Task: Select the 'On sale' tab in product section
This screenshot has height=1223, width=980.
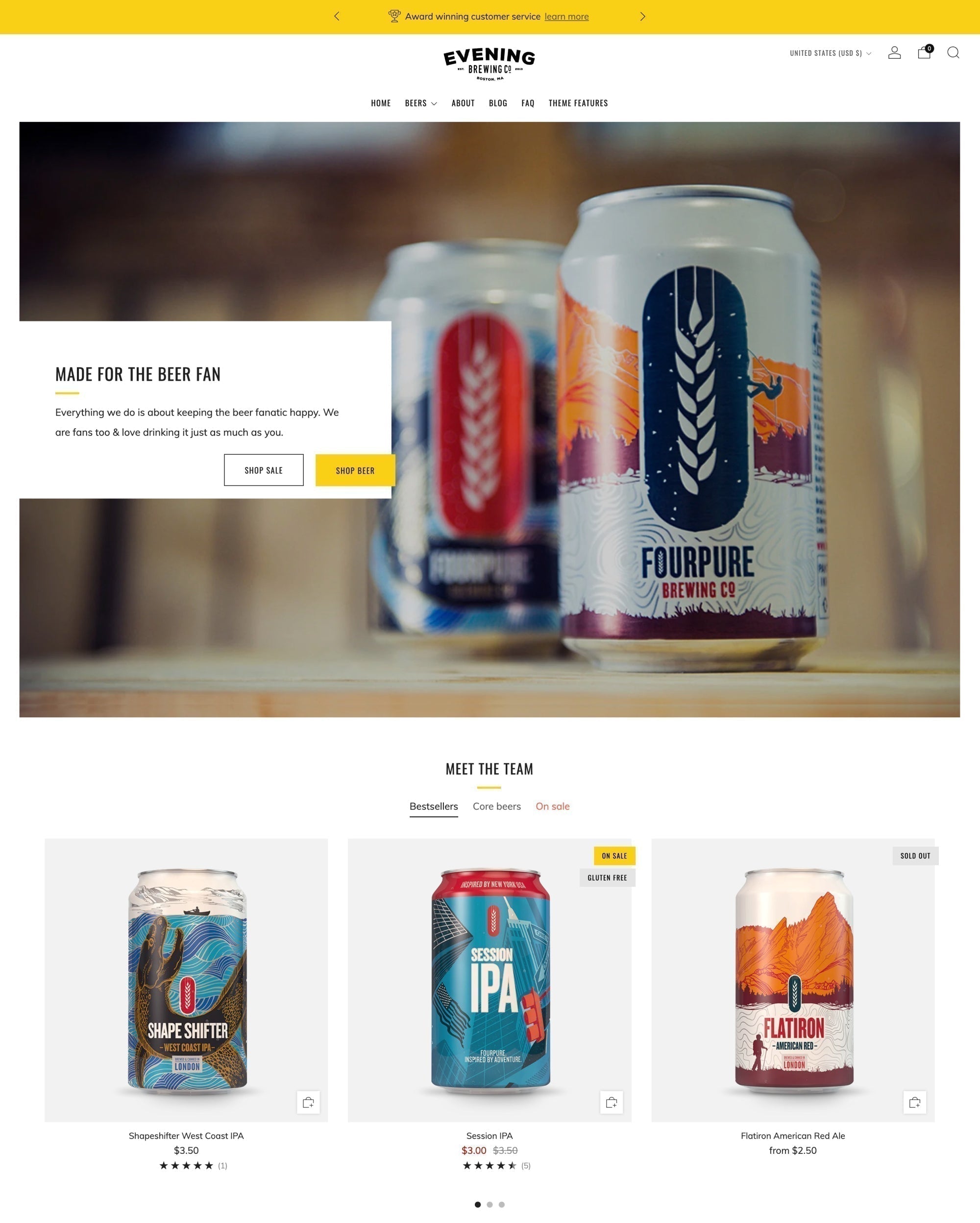Action: 553,806
